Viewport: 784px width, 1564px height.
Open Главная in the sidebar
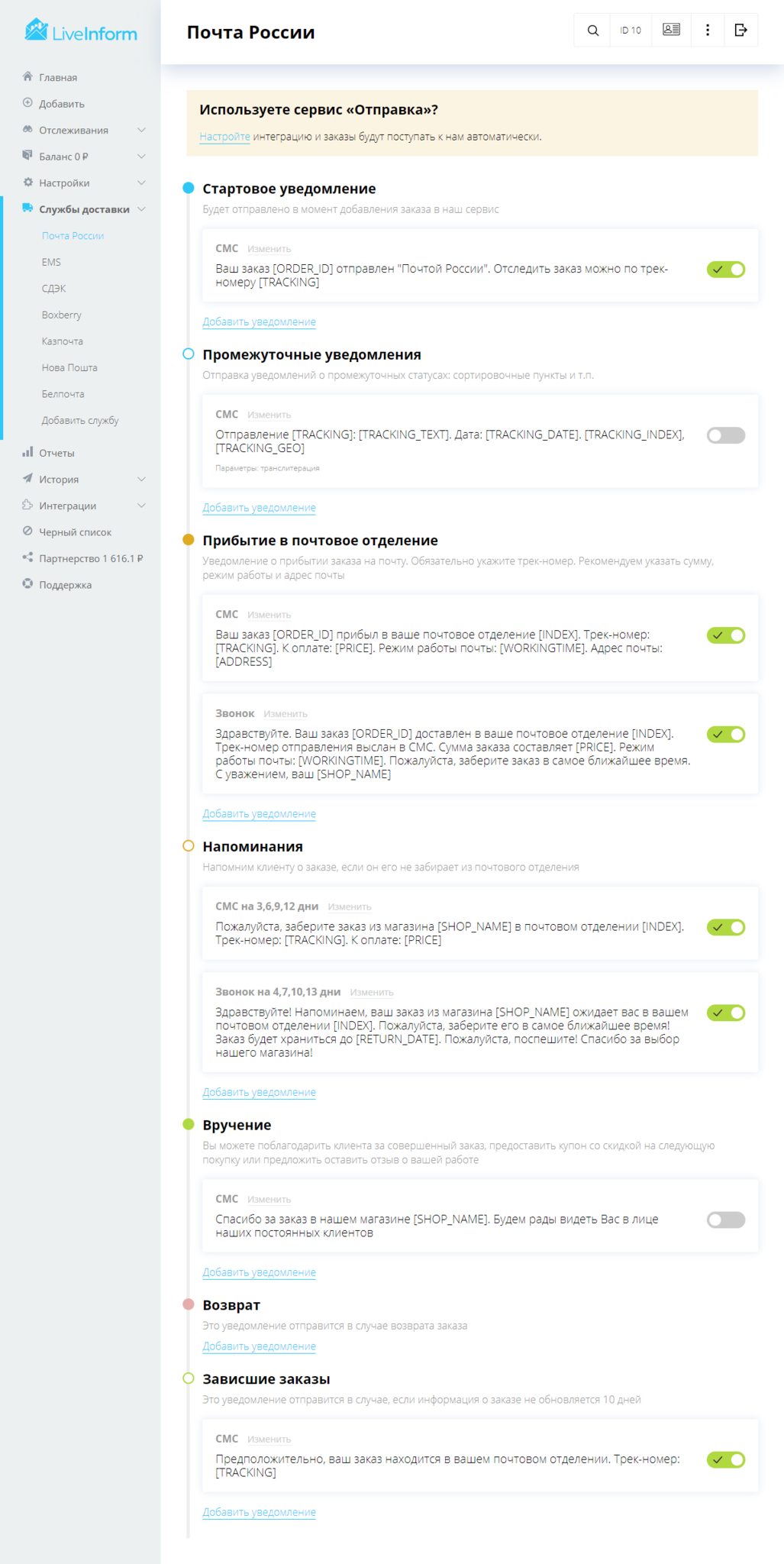point(58,77)
